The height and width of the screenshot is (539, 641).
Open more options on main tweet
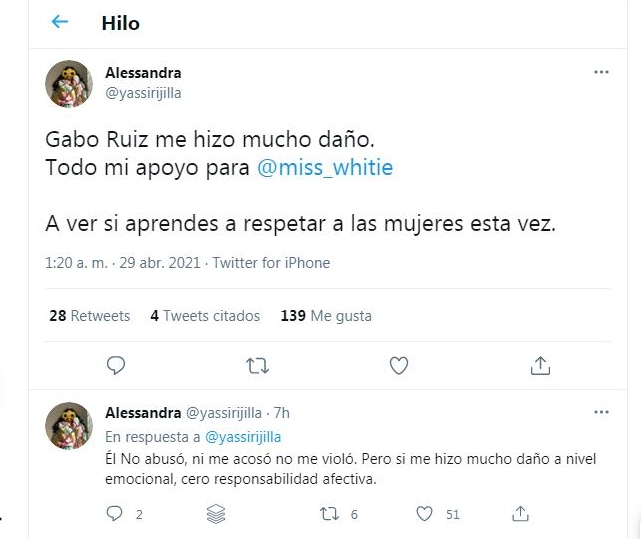[x=601, y=73]
